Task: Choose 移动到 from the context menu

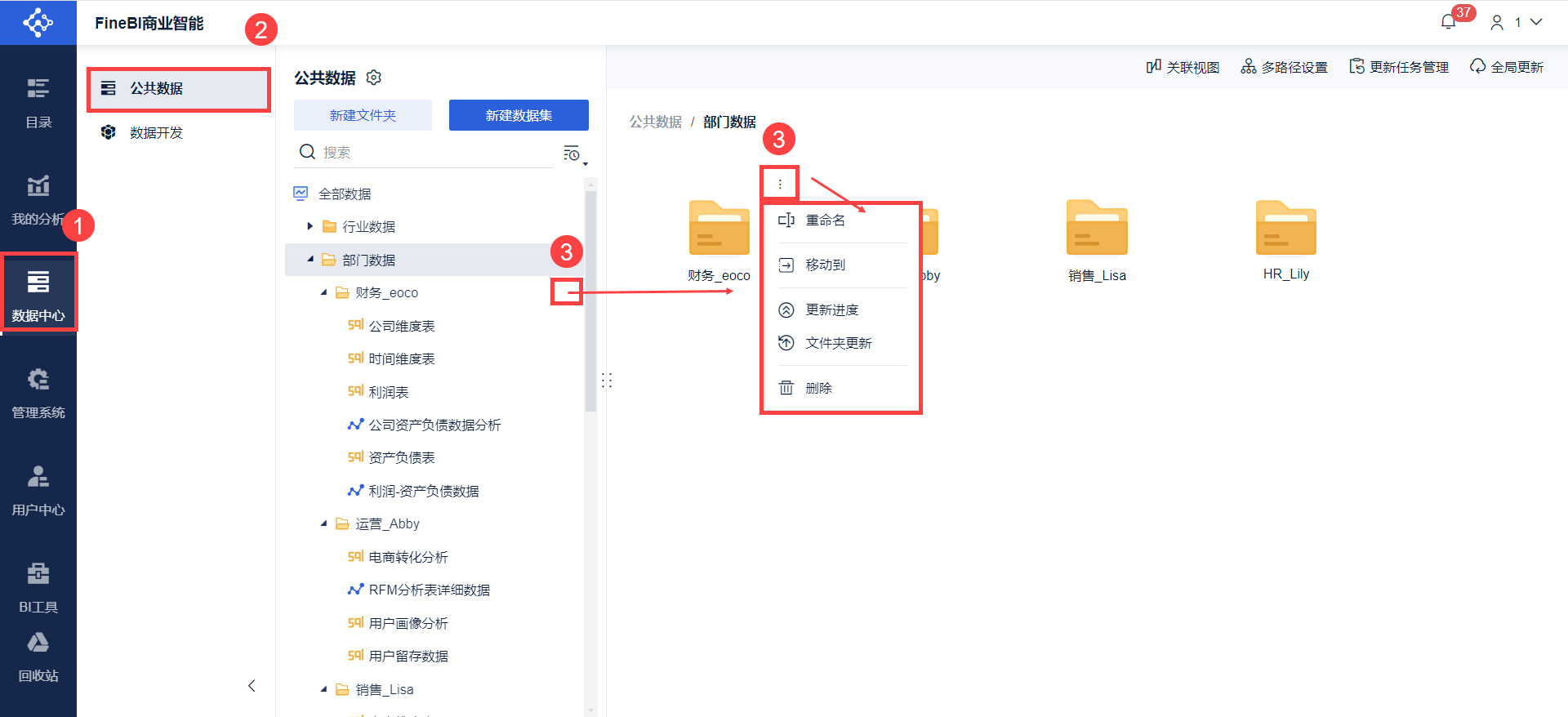Action: pos(840,265)
